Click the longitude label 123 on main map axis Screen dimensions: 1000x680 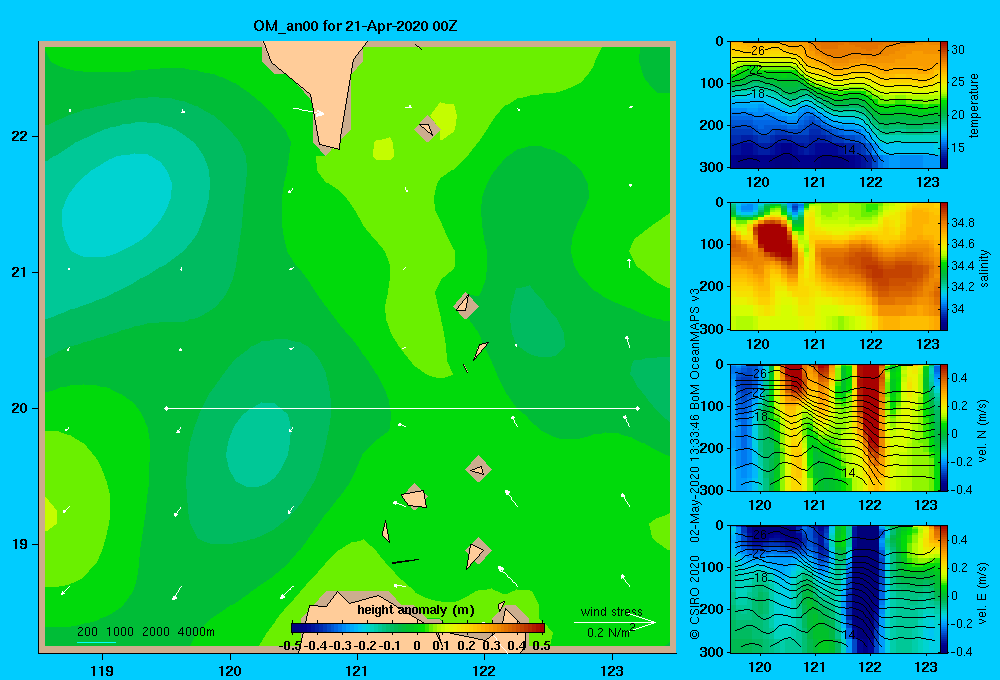[612, 670]
